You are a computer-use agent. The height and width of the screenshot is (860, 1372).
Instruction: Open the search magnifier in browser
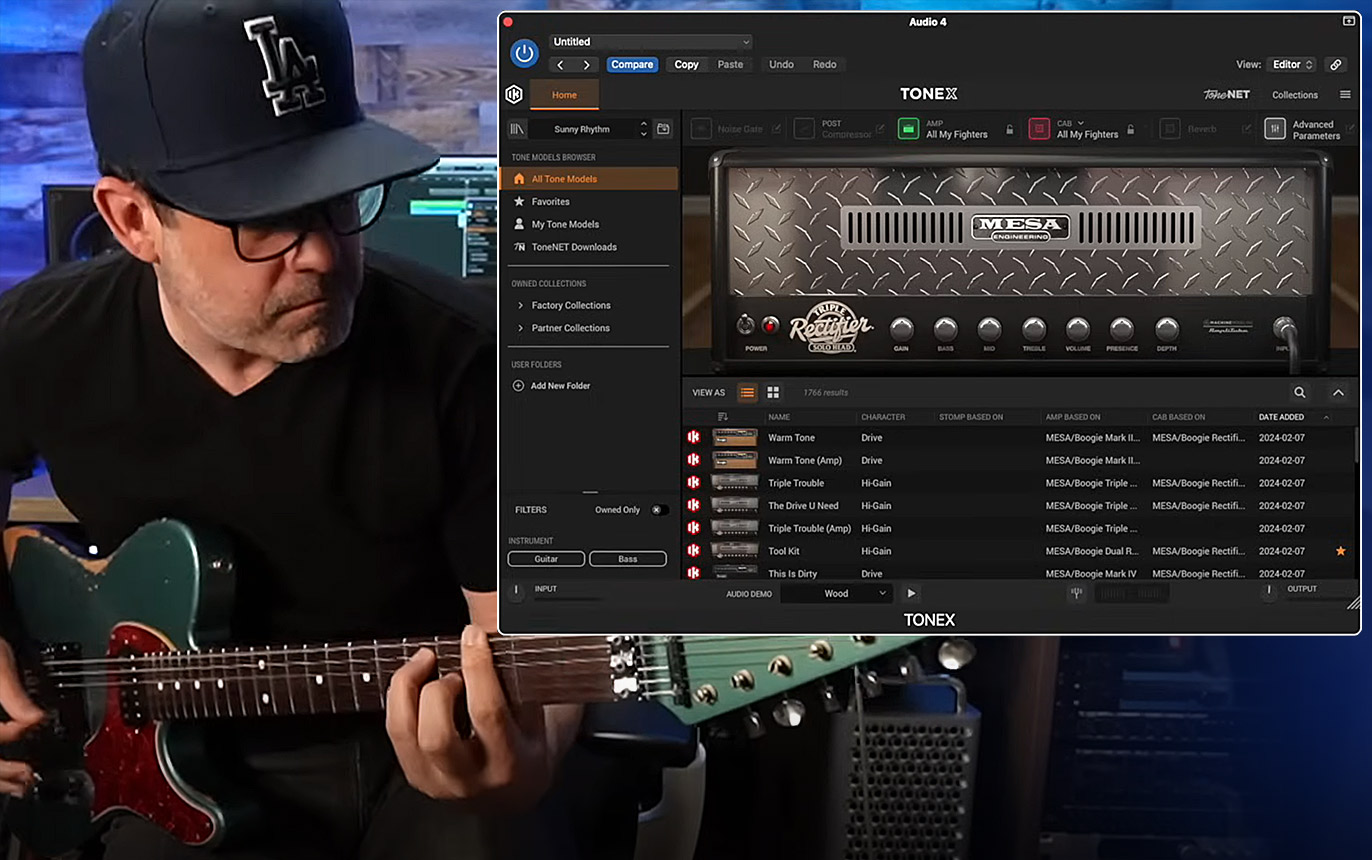1299,393
